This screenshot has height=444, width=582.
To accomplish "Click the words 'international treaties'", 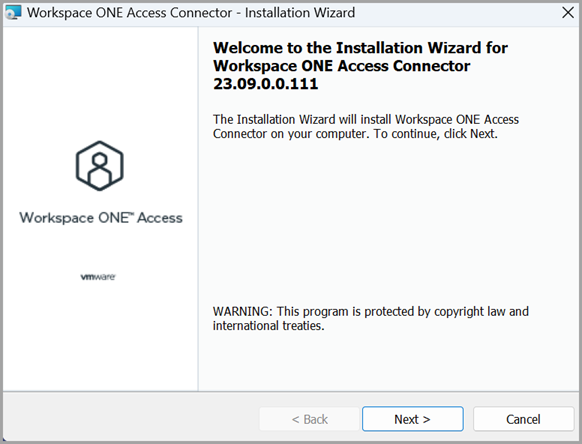I will [x=268, y=326].
